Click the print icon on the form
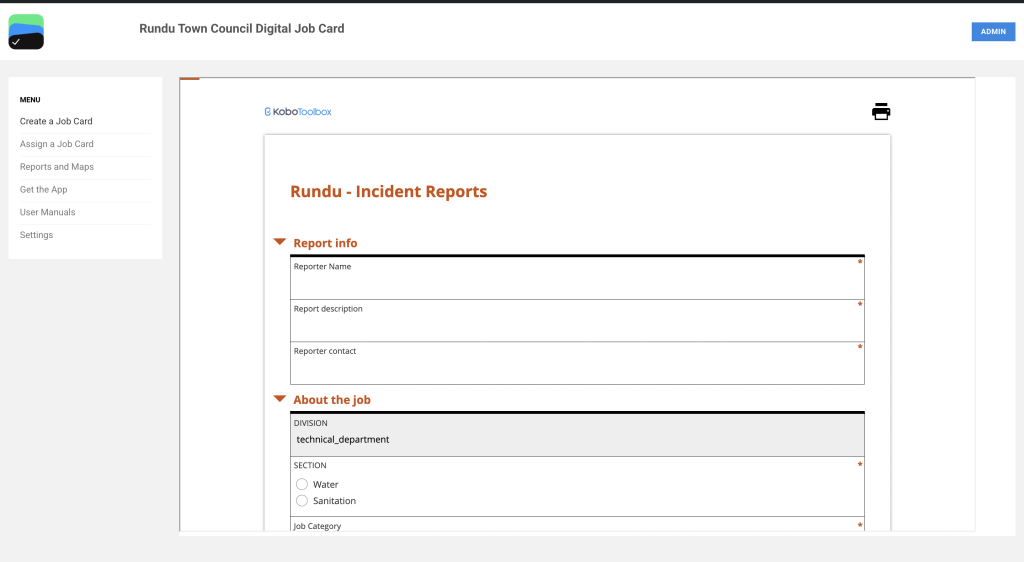Screen dimensions: 1024x562 880,112
